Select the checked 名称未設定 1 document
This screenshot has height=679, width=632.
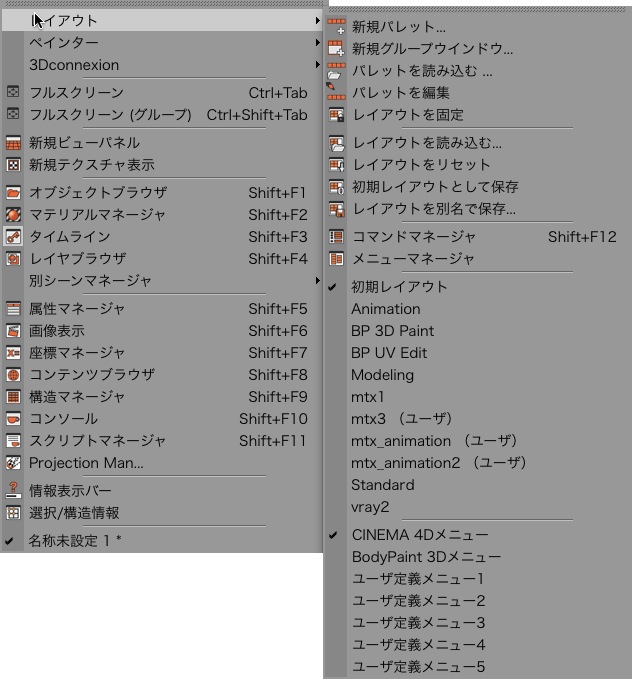(x=74, y=541)
